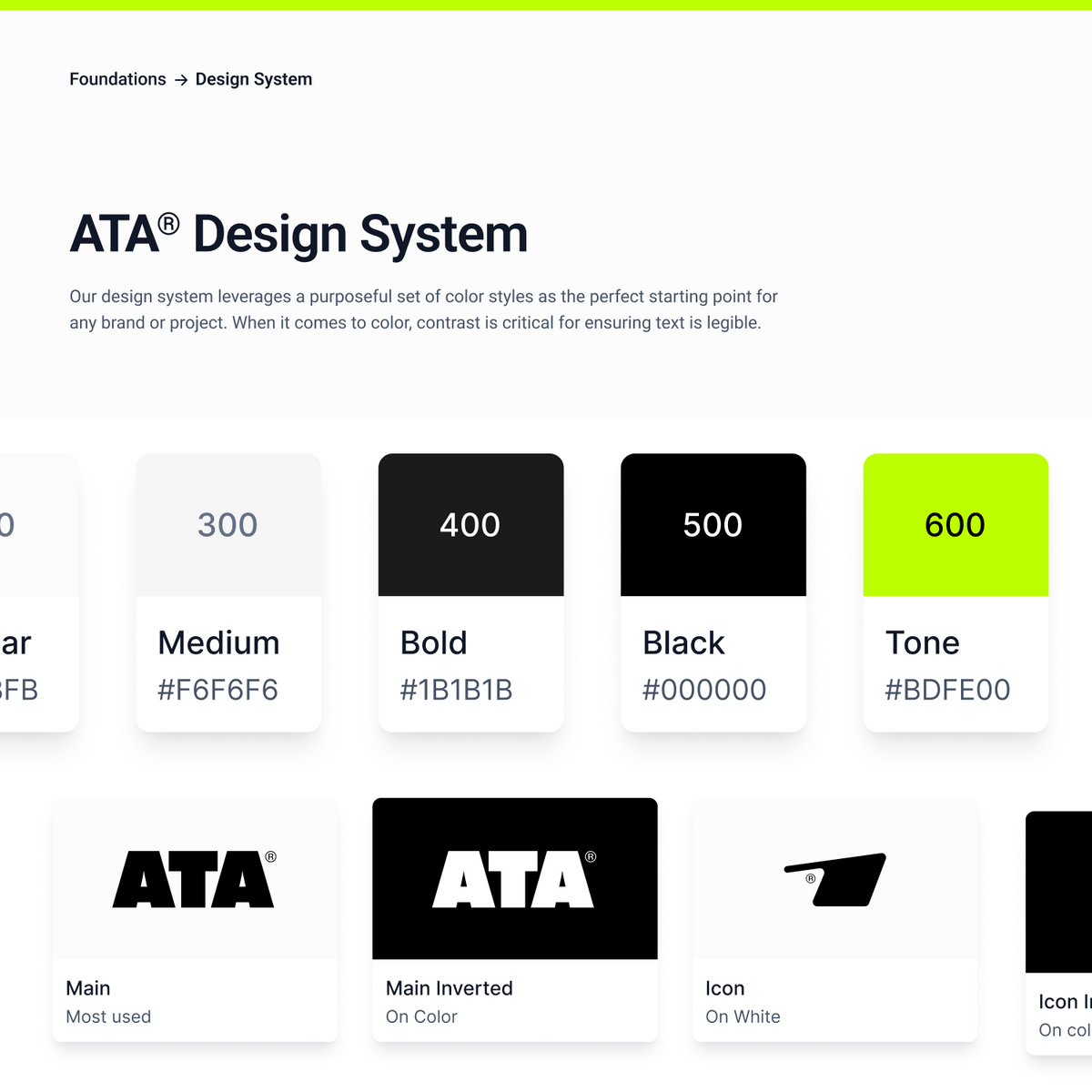
Task: Click the #F6F6F6 hex value
Action: tap(217, 690)
